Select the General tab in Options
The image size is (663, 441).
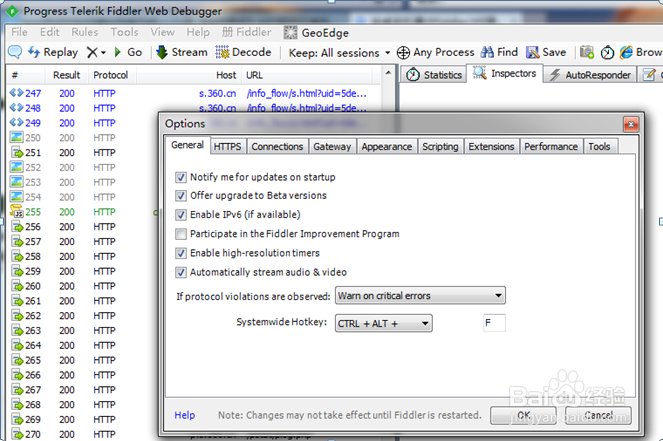pyautogui.click(x=187, y=145)
